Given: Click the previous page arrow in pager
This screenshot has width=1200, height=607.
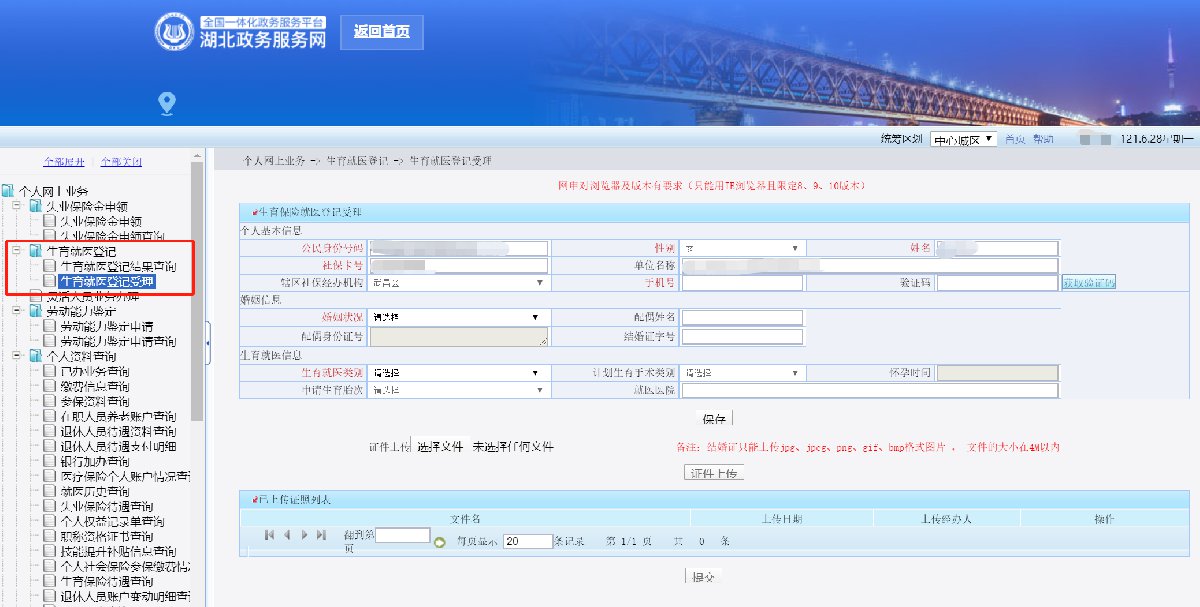Looking at the screenshot, I should 287,536.
